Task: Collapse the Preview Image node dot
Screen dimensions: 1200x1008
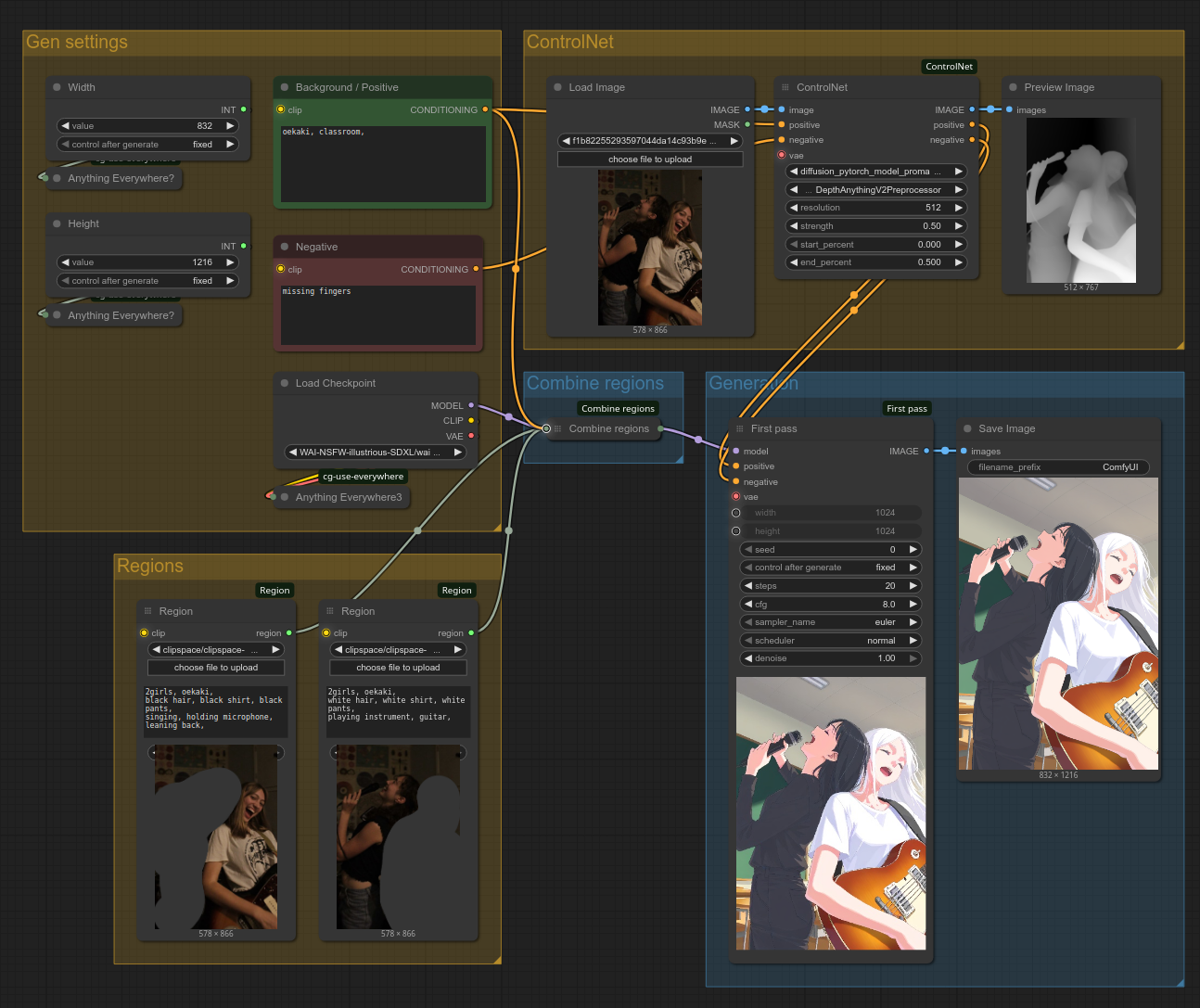Action: [1014, 87]
